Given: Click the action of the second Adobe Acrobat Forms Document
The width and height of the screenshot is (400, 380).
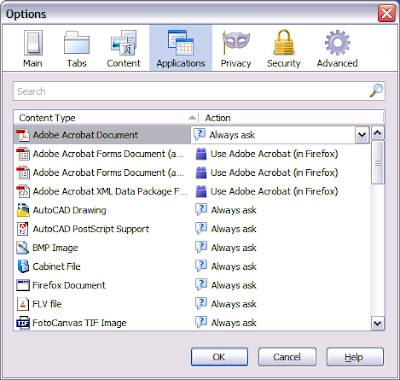Looking at the screenshot, I should [267, 173].
